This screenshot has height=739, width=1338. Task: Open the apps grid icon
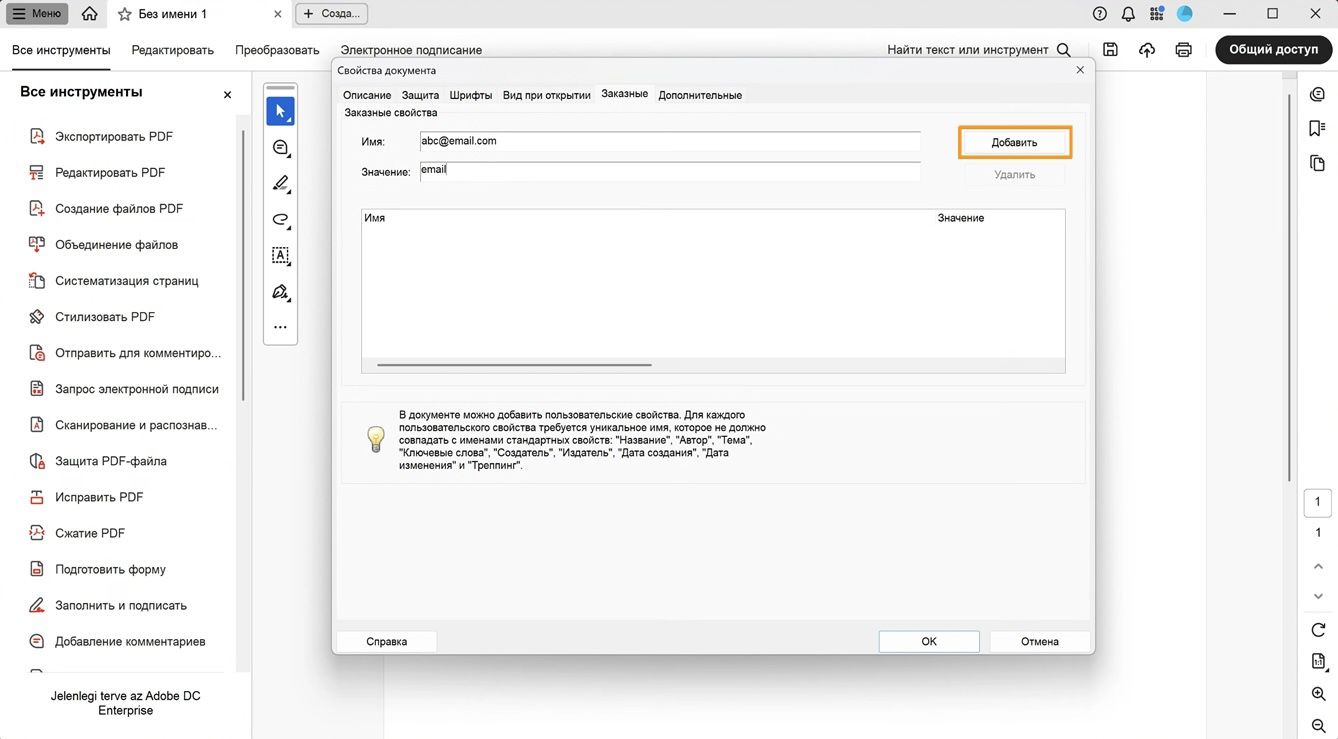coord(1157,14)
